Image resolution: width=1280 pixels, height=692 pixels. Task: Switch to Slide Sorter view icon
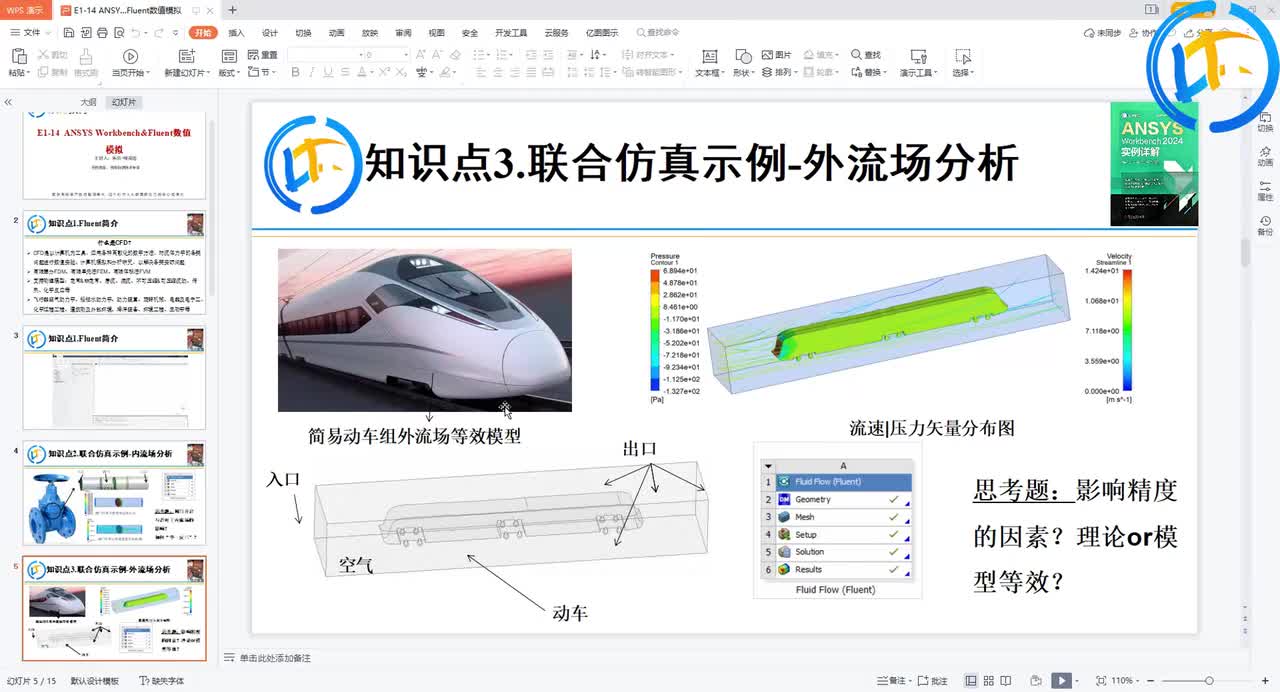(990, 681)
